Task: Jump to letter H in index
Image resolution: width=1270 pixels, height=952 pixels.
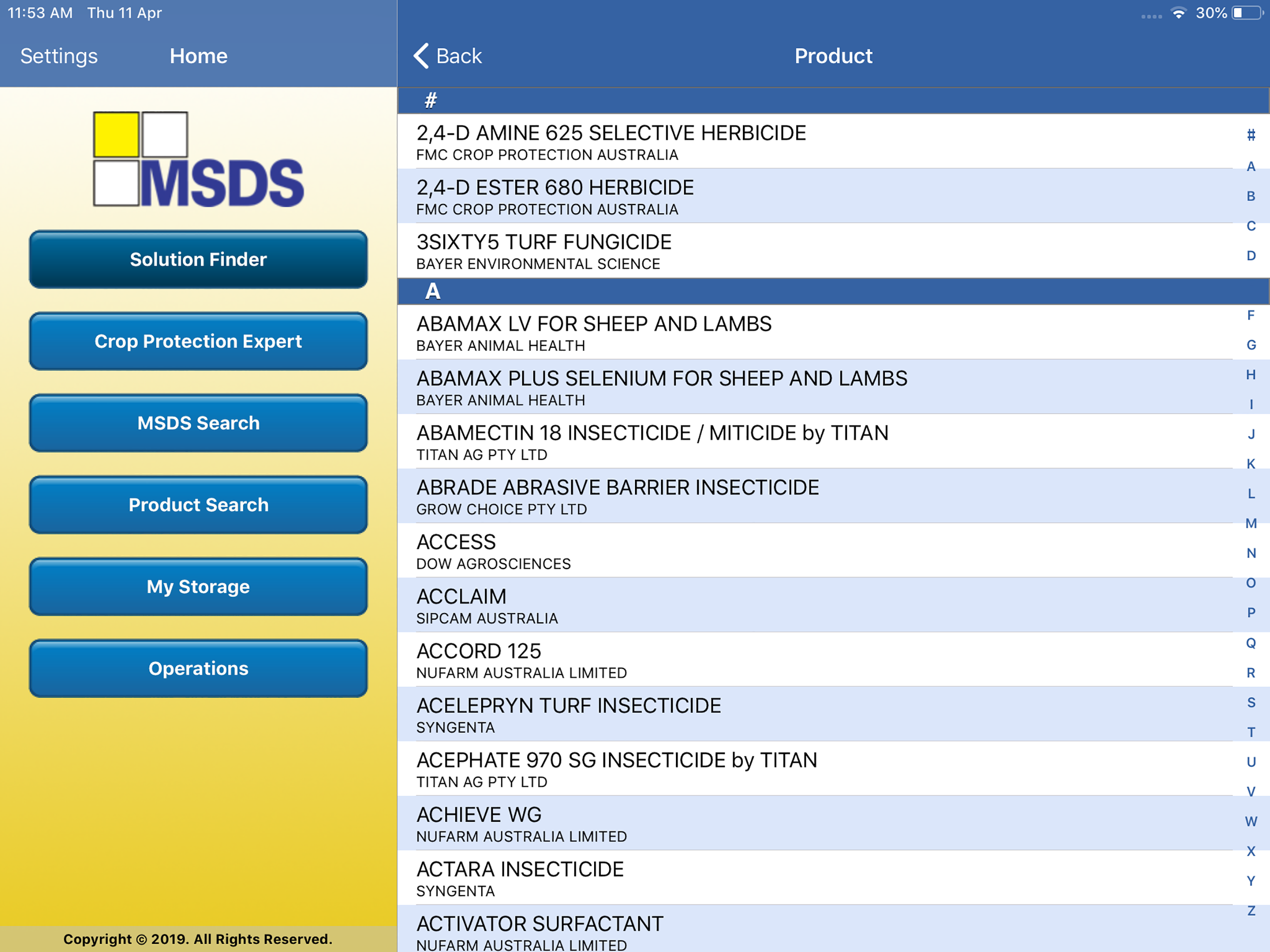Action: [1251, 375]
